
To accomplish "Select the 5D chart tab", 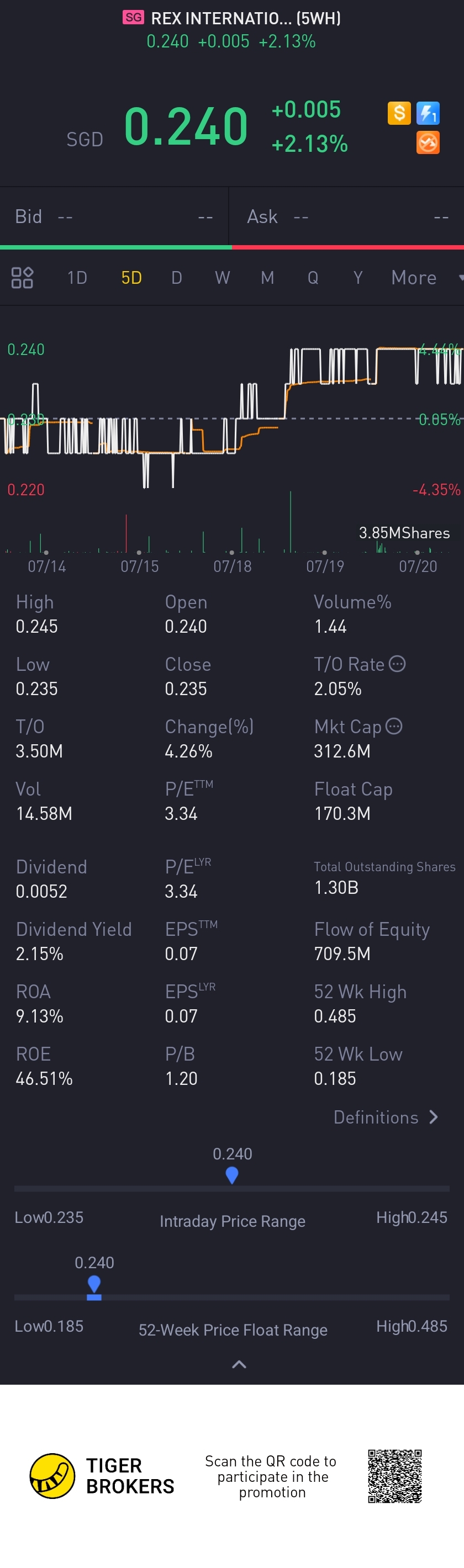I will [131, 278].
